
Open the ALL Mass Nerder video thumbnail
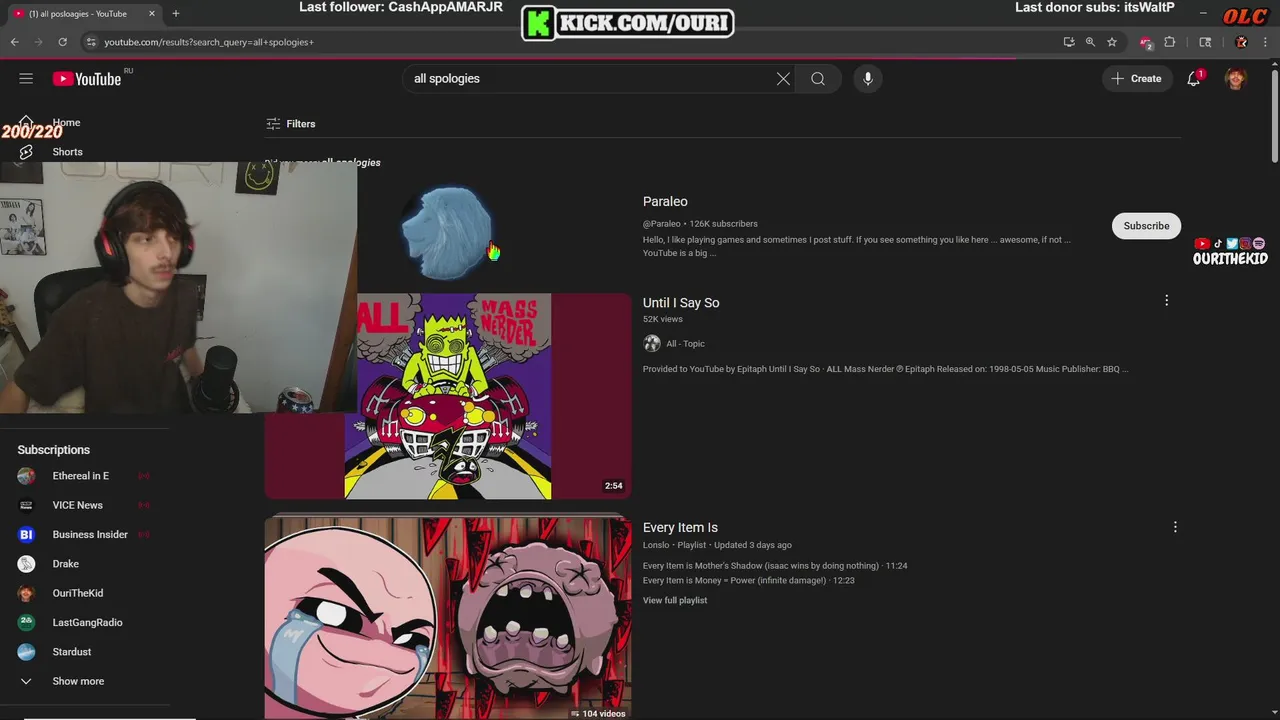(x=448, y=396)
